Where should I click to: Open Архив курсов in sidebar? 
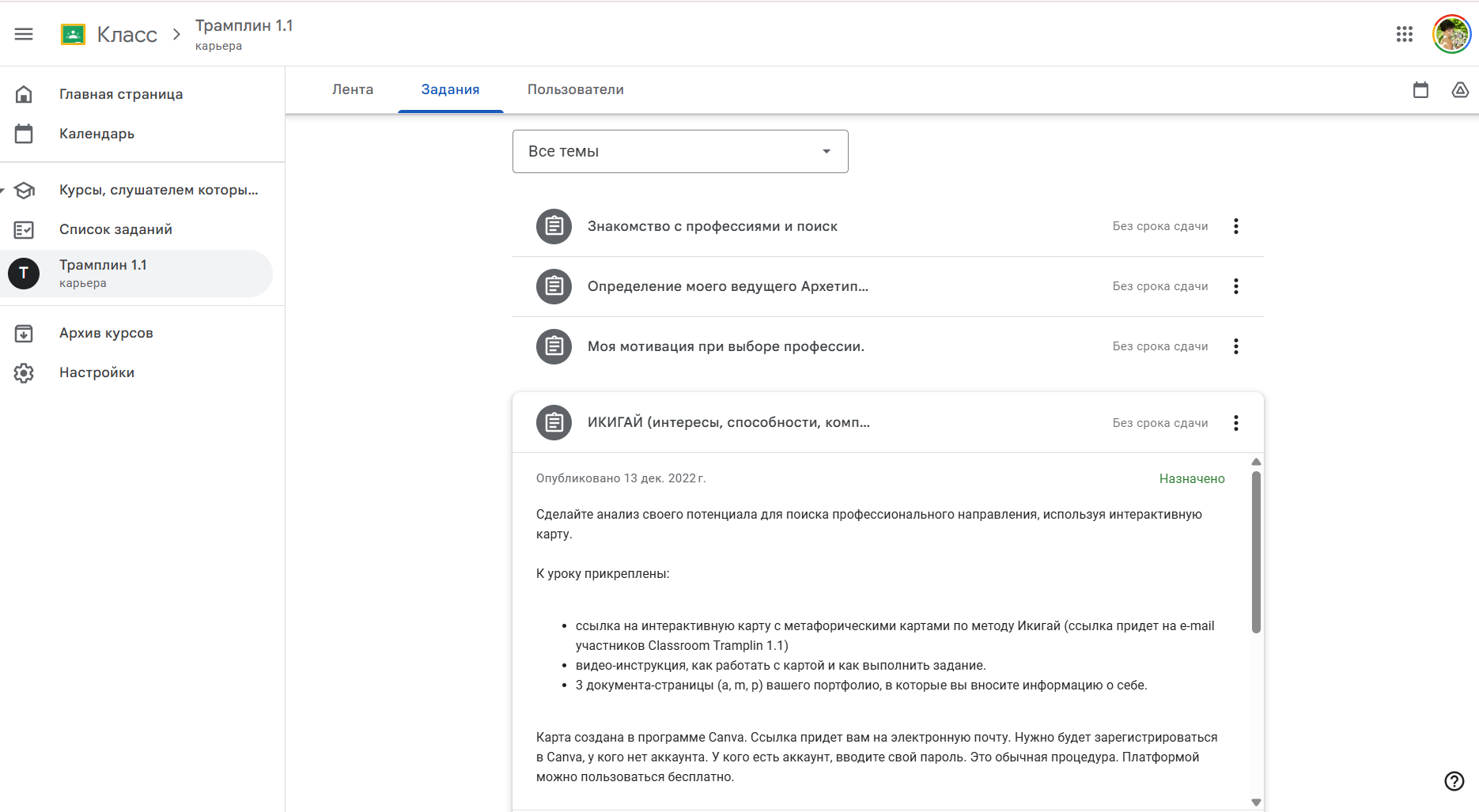pos(106,333)
